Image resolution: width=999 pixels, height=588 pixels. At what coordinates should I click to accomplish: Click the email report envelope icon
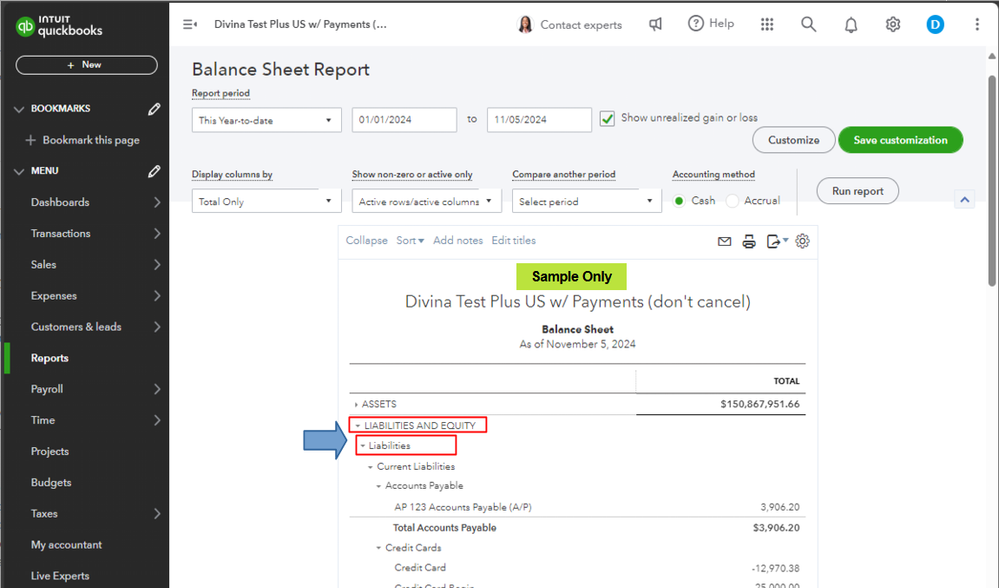pyautogui.click(x=725, y=241)
